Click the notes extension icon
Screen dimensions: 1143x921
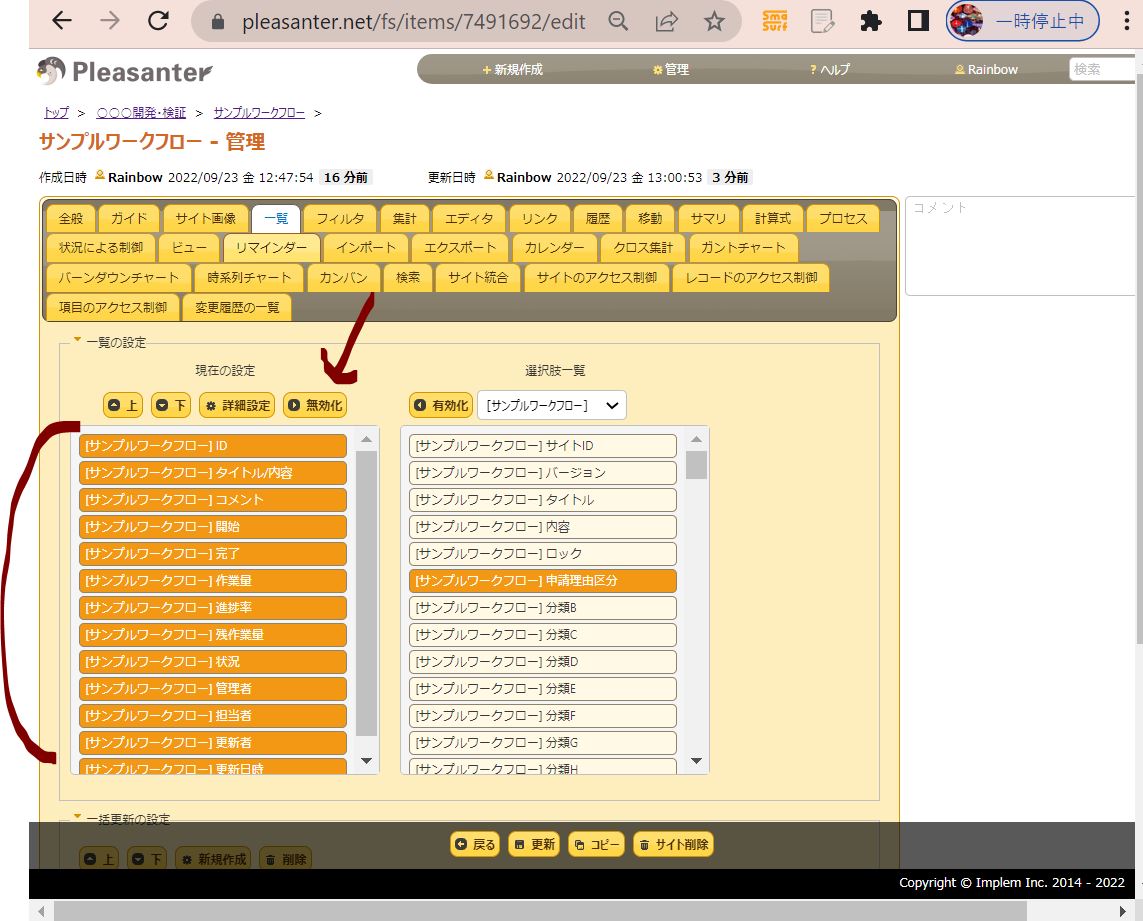[x=822, y=21]
